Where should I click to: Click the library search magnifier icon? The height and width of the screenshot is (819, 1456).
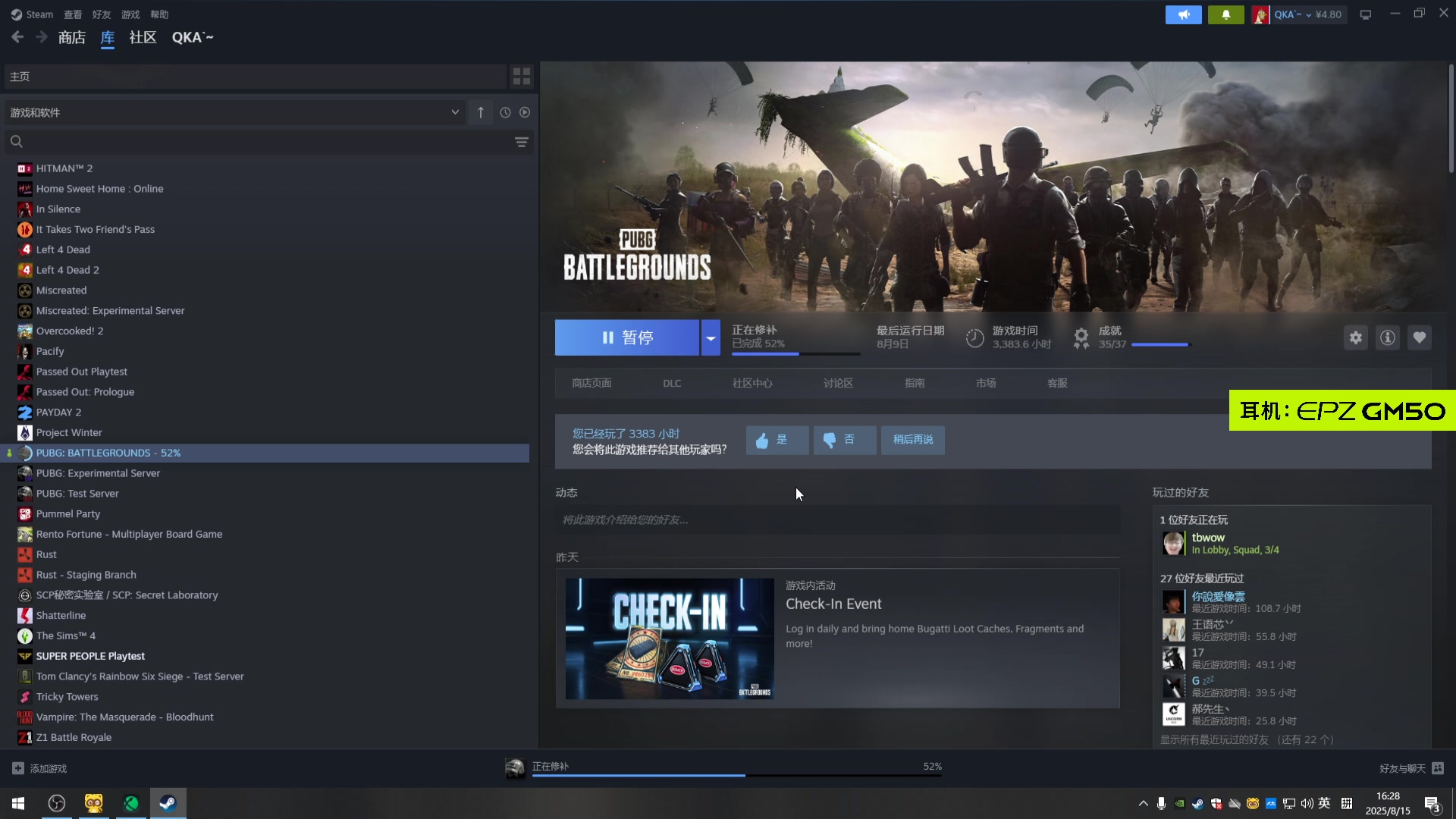tap(17, 142)
